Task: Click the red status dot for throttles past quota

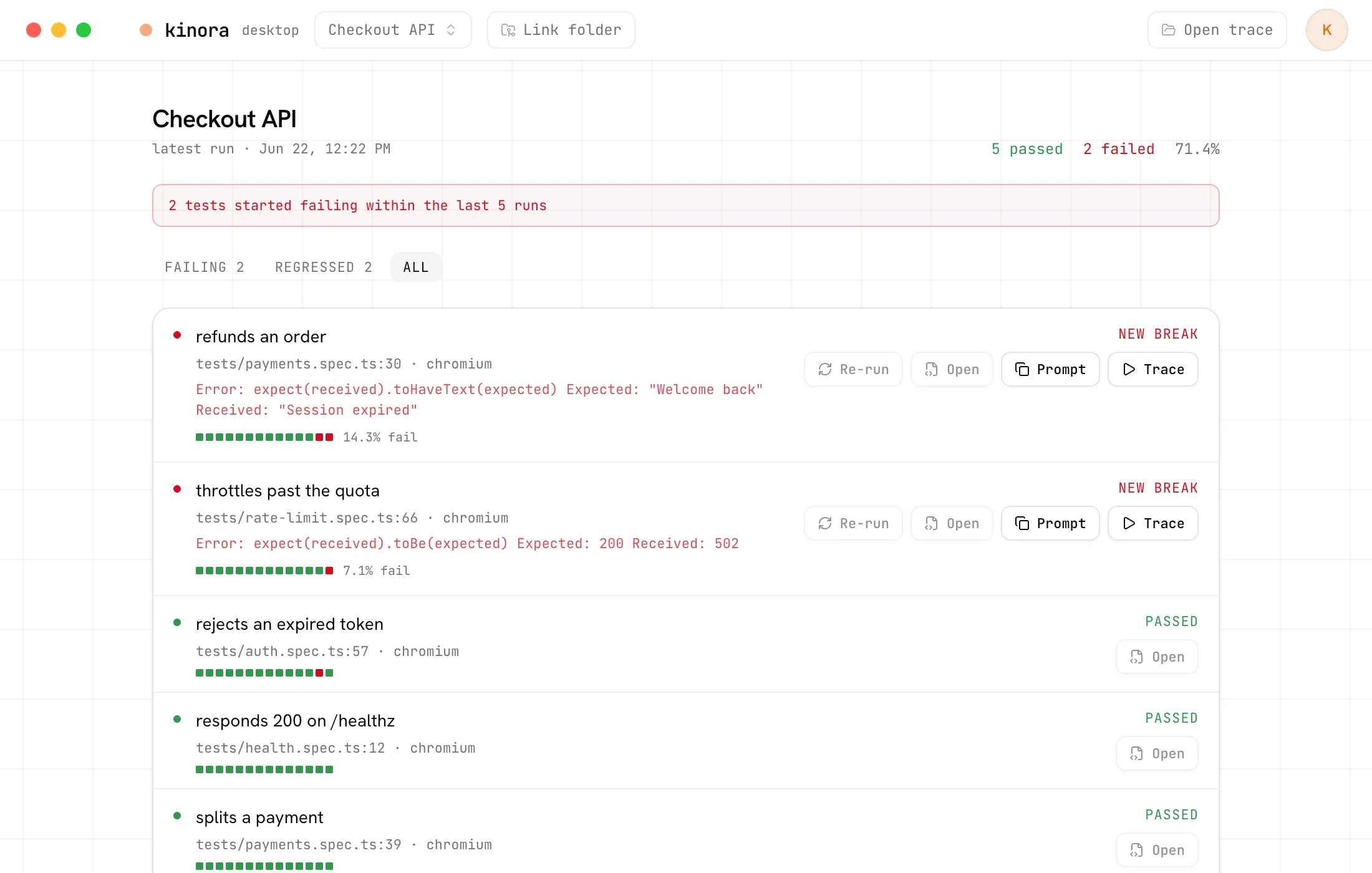Action: coord(177,489)
